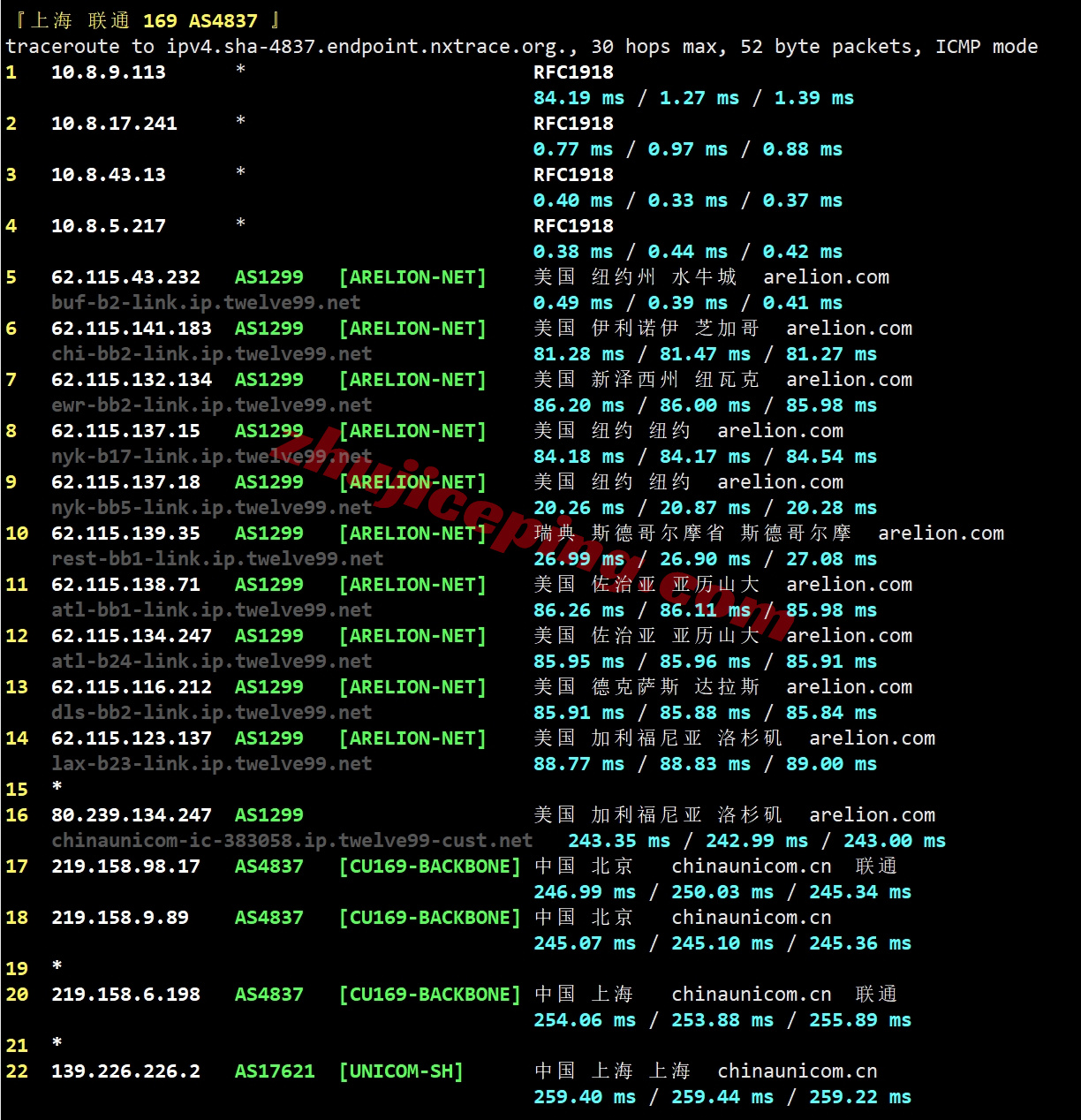Click the asterisk on hop 21
Viewport: 1081px width, 1120px height.
tap(57, 1043)
